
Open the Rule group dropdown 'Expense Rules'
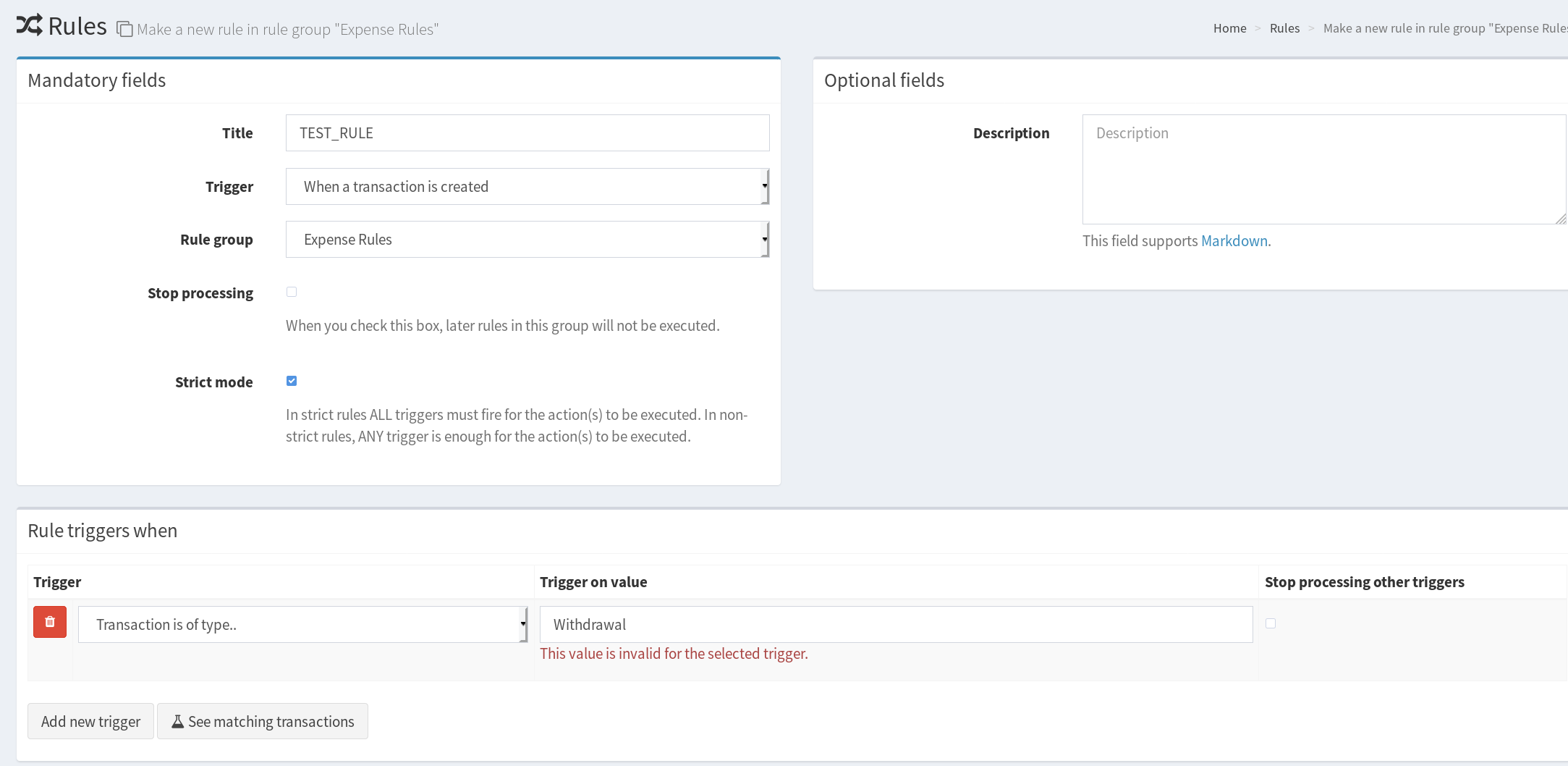click(527, 239)
